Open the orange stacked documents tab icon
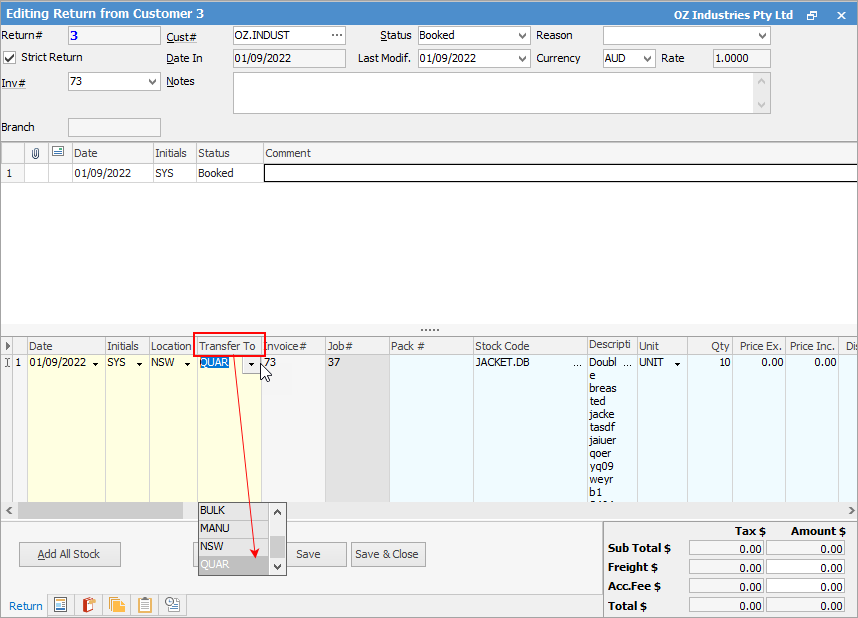The image size is (858, 618). click(117, 605)
